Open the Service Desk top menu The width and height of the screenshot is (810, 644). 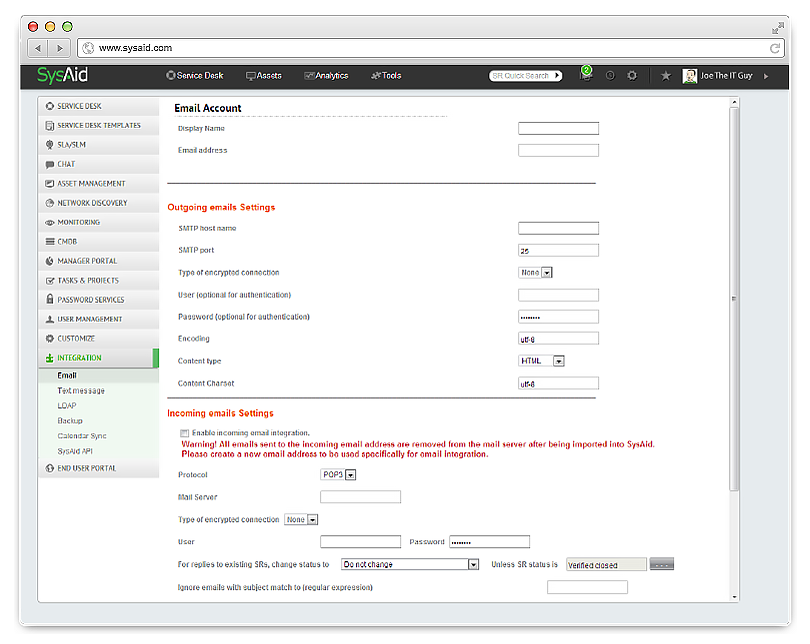[x=195, y=75]
